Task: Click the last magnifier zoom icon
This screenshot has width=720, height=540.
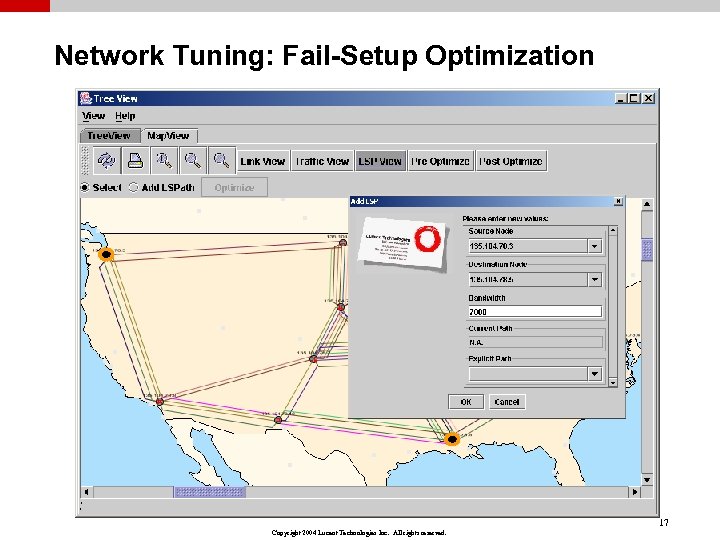Action: coord(222,161)
